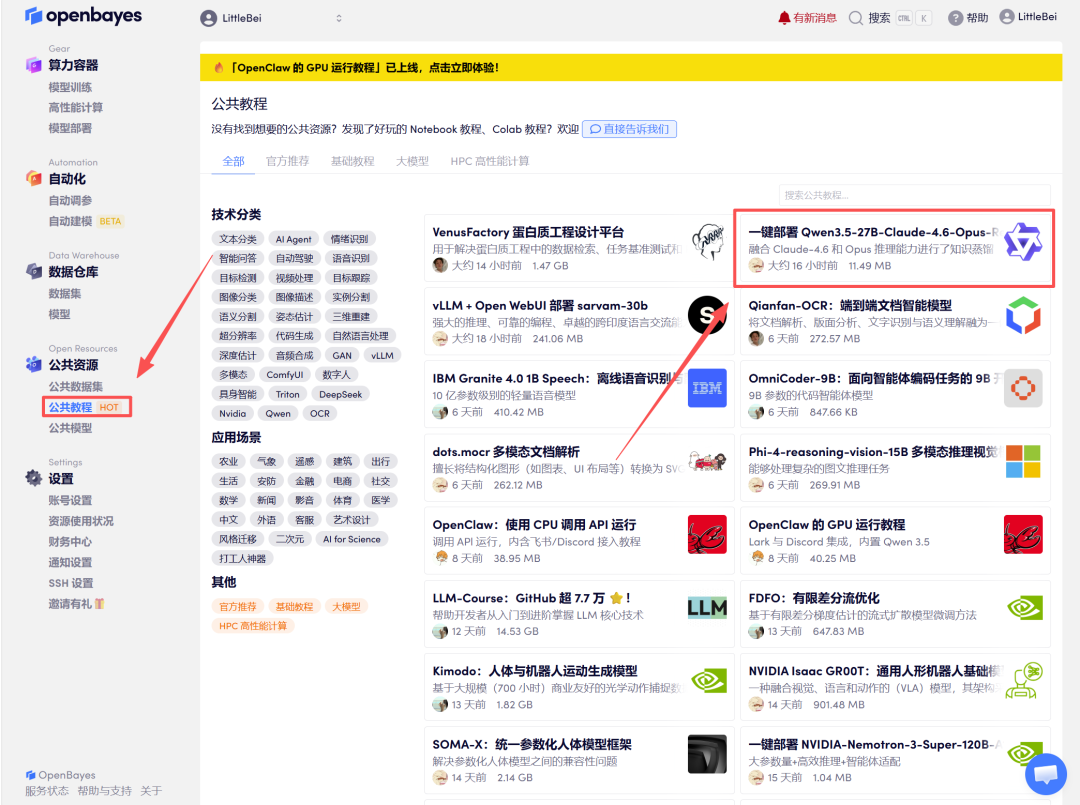
Task: Click the VenusFactory card thumbnail
Action: click(x=708, y=242)
